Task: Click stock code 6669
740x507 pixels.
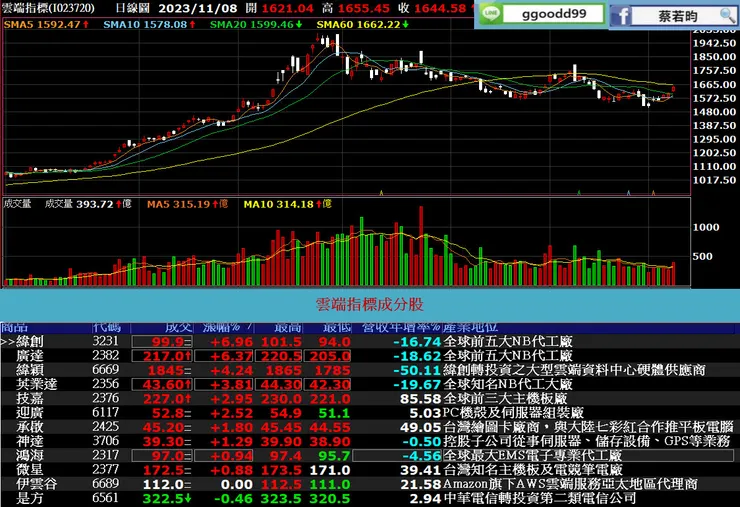Action: (106, 370)
